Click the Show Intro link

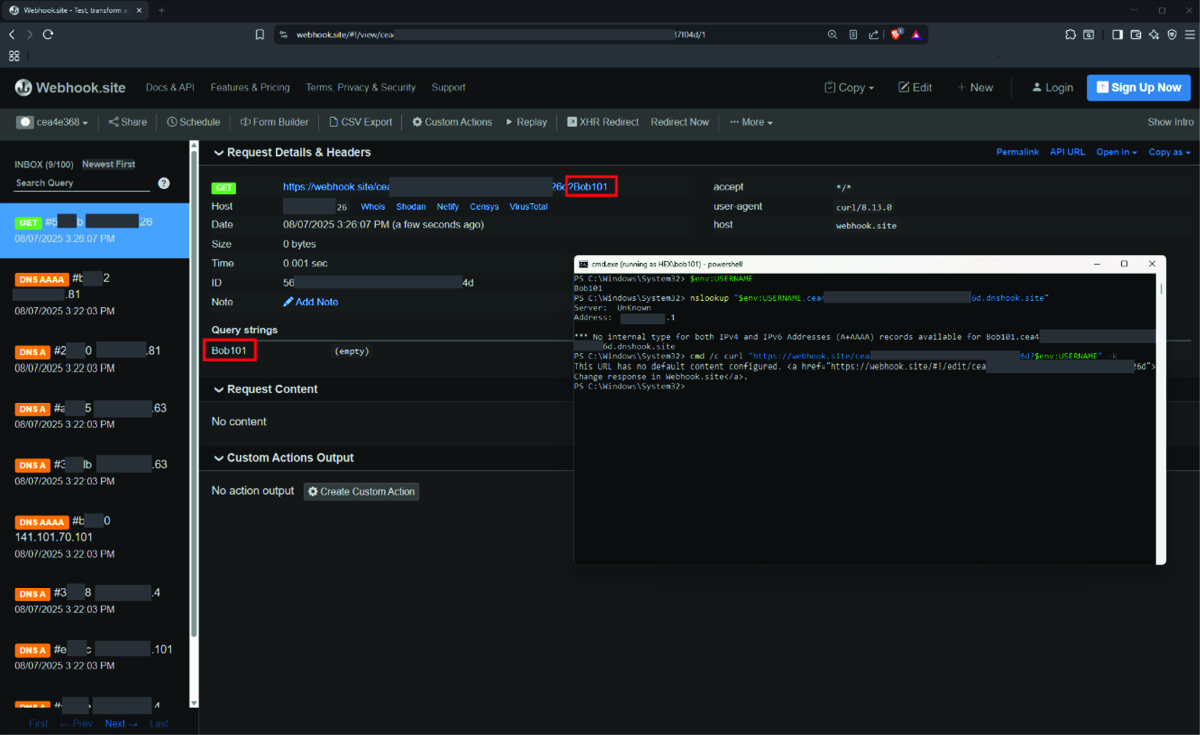[x=1171, y=122]
